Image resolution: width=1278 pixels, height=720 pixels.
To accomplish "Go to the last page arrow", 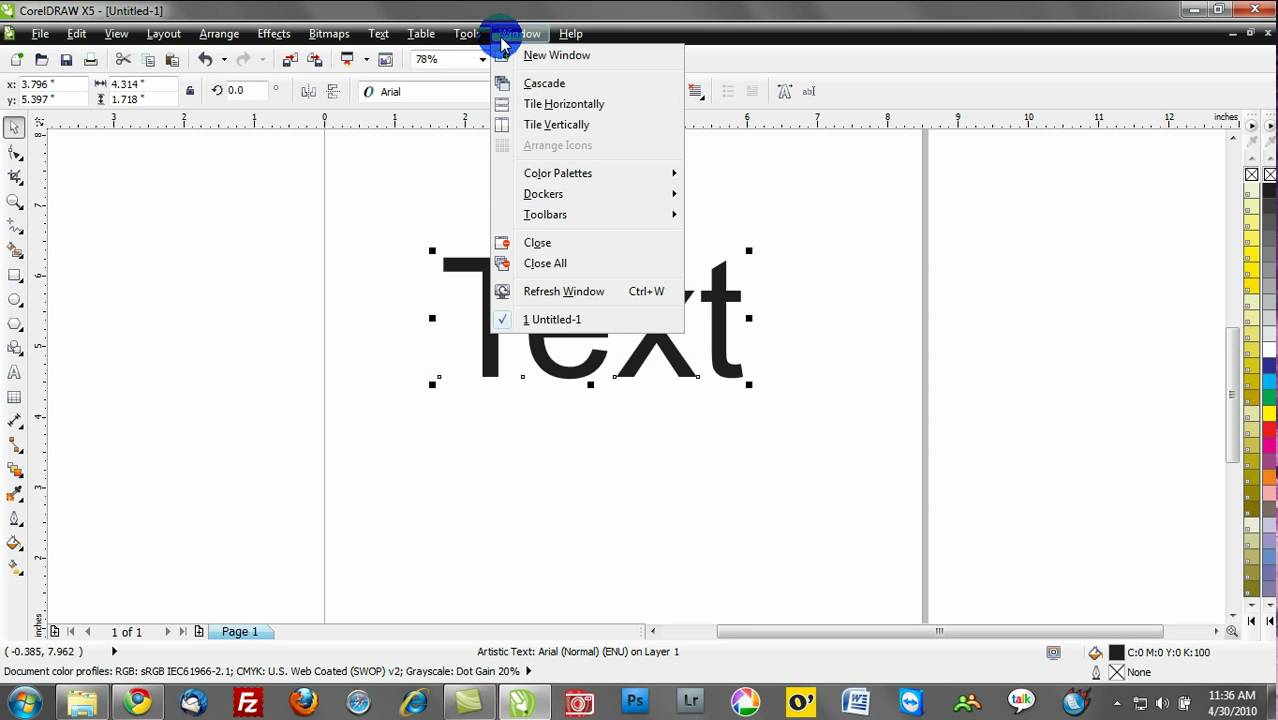I will tap(183, 632).
